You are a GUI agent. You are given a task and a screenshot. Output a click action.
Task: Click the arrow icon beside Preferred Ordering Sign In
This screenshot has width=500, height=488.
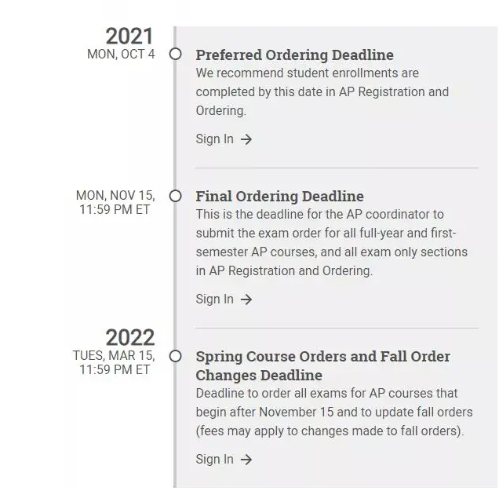(246, 139)
